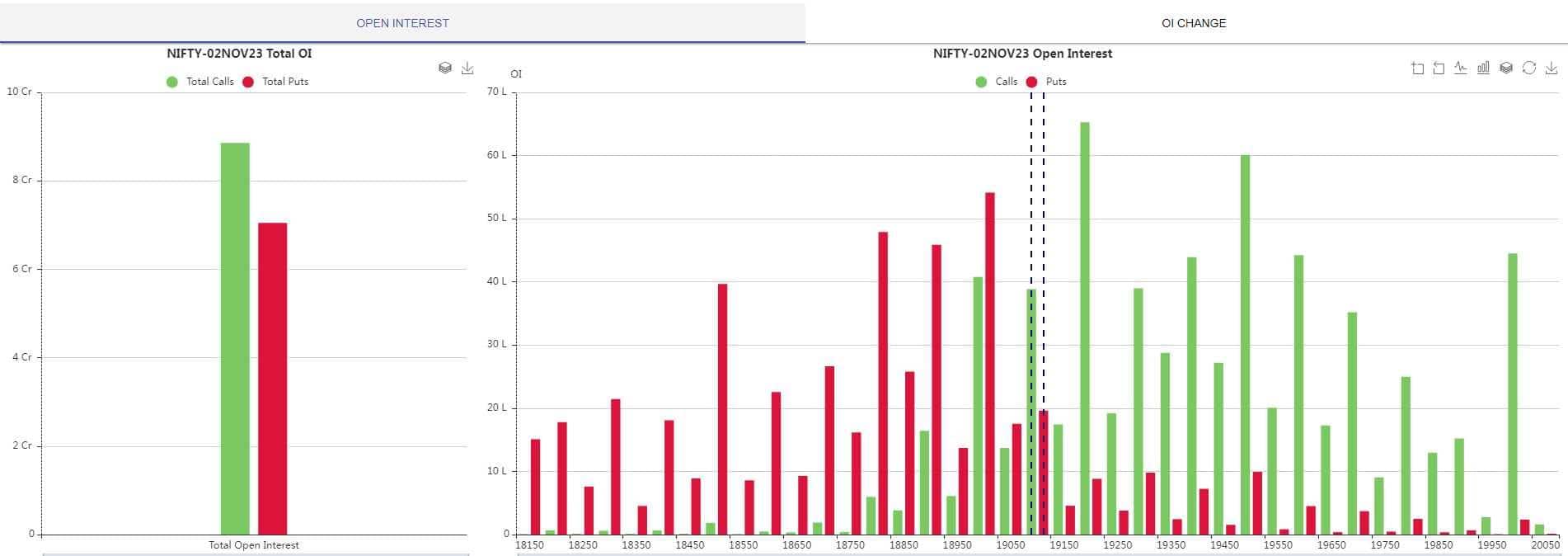This screenshot has width=1568, height=556.
Task: Switch Open Interest chart to line view
Action: pos(1461,68)
